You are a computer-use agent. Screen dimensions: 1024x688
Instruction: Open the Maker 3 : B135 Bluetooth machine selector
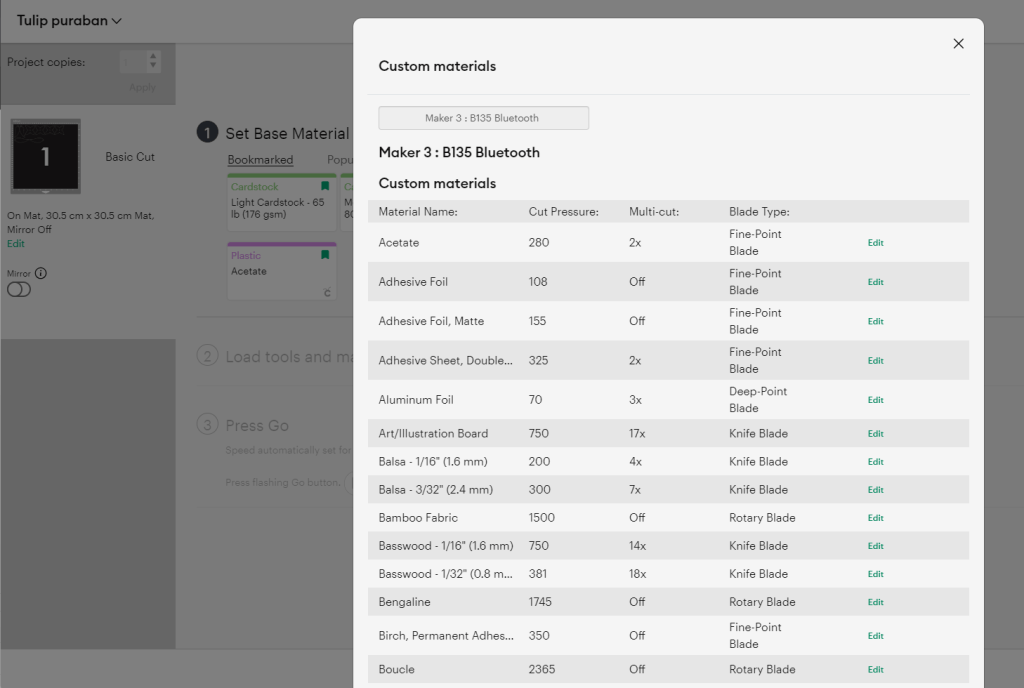pyautogui.click(x=483, y=117)
